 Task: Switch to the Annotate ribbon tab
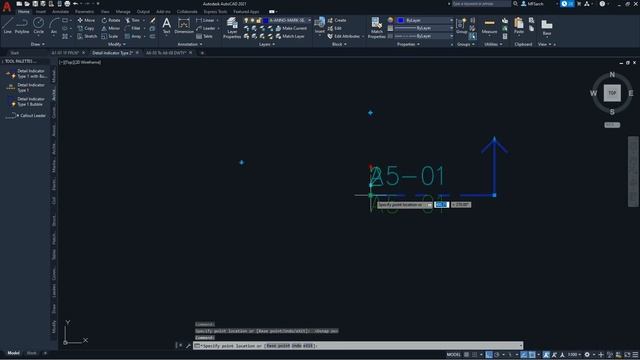tap(60, 12)
